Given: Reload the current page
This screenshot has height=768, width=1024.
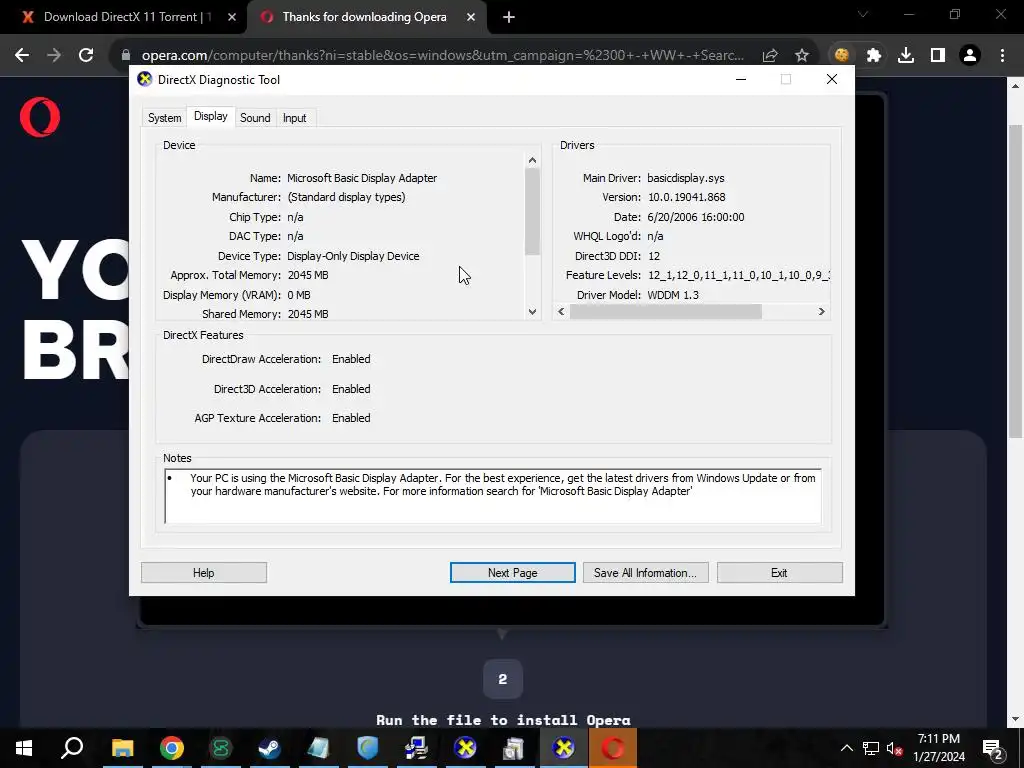Looking at the screenshot, I should (x=86, y=55).
